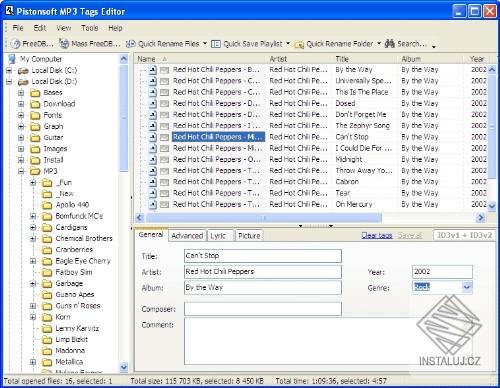Click into the Year field
The image size is (500, 388).
[442, 272]
